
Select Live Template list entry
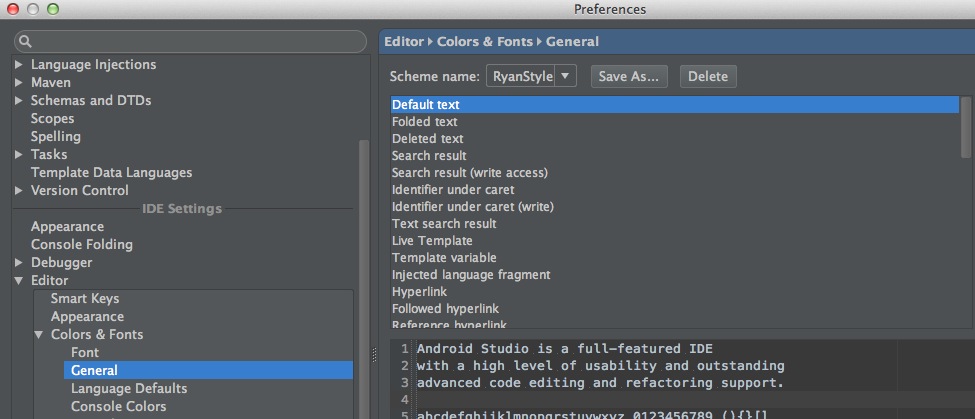click(x=432, y=241)
